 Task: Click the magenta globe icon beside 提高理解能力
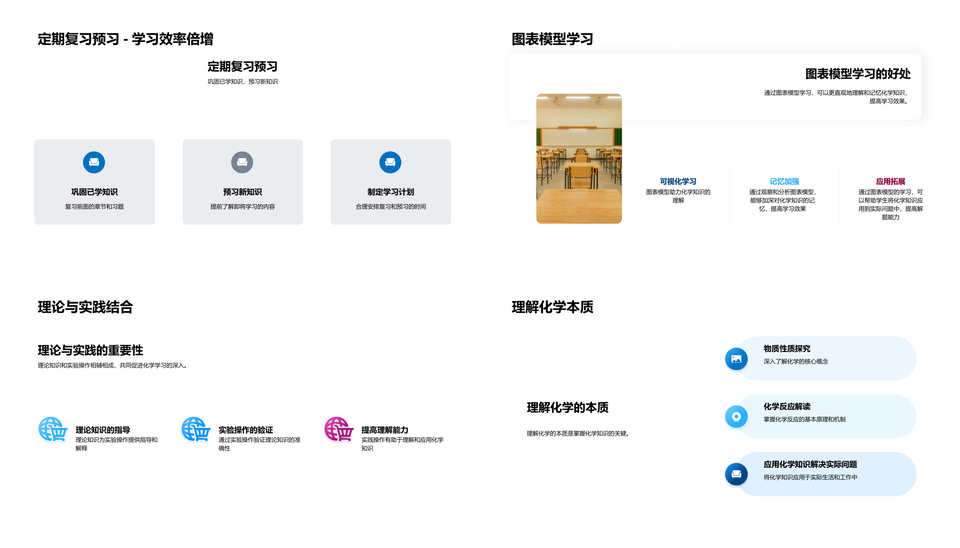[x=338, y=430]
